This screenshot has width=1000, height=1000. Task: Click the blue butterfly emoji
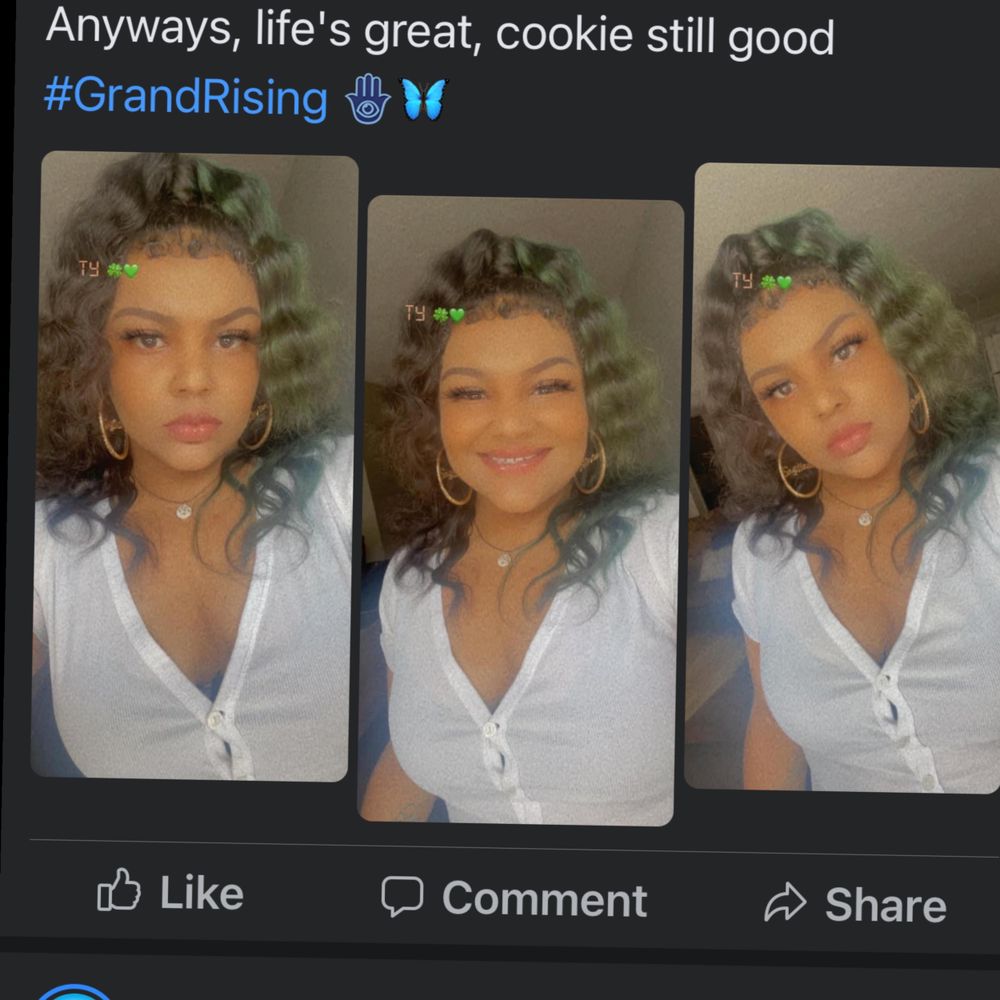click(423, 99)
